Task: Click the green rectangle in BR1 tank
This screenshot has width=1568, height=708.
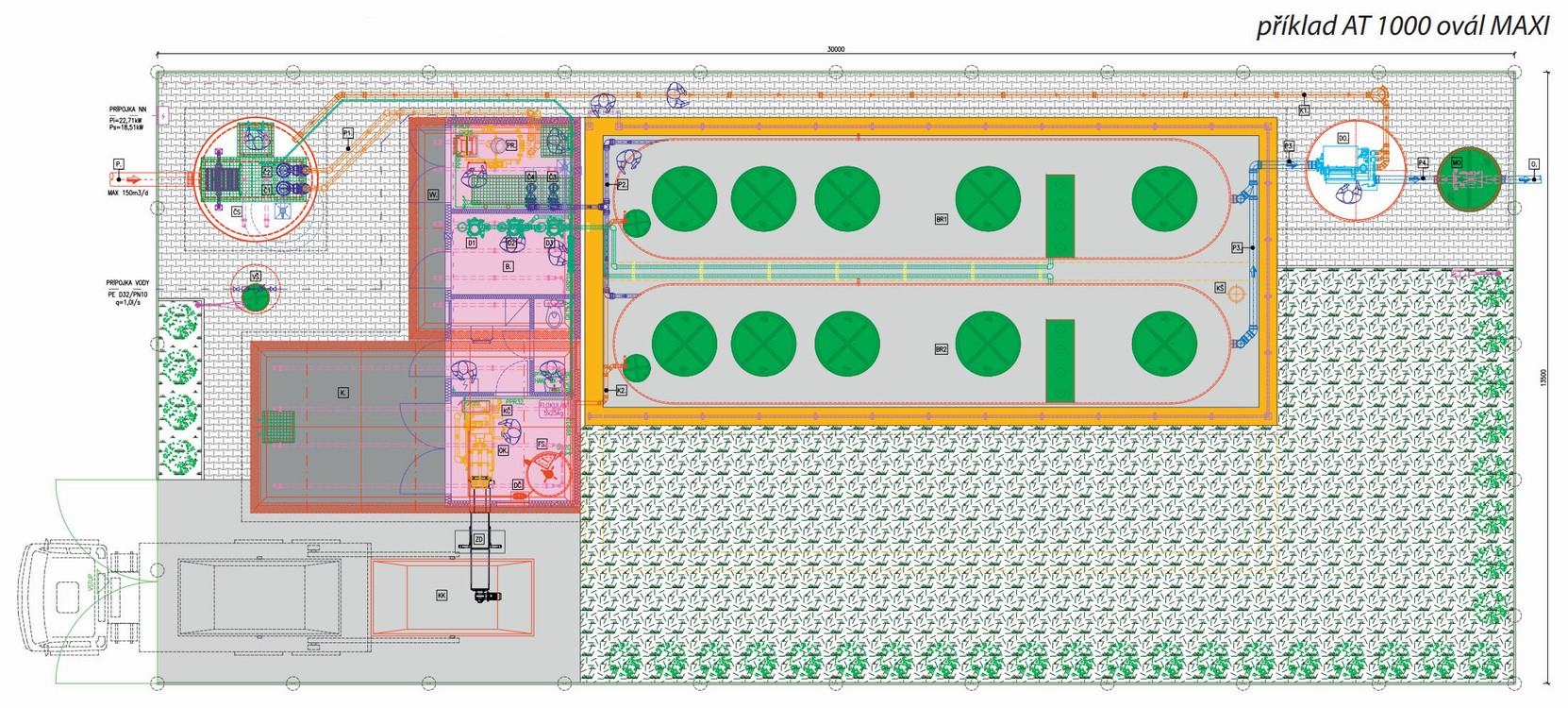Action: 1059,216
